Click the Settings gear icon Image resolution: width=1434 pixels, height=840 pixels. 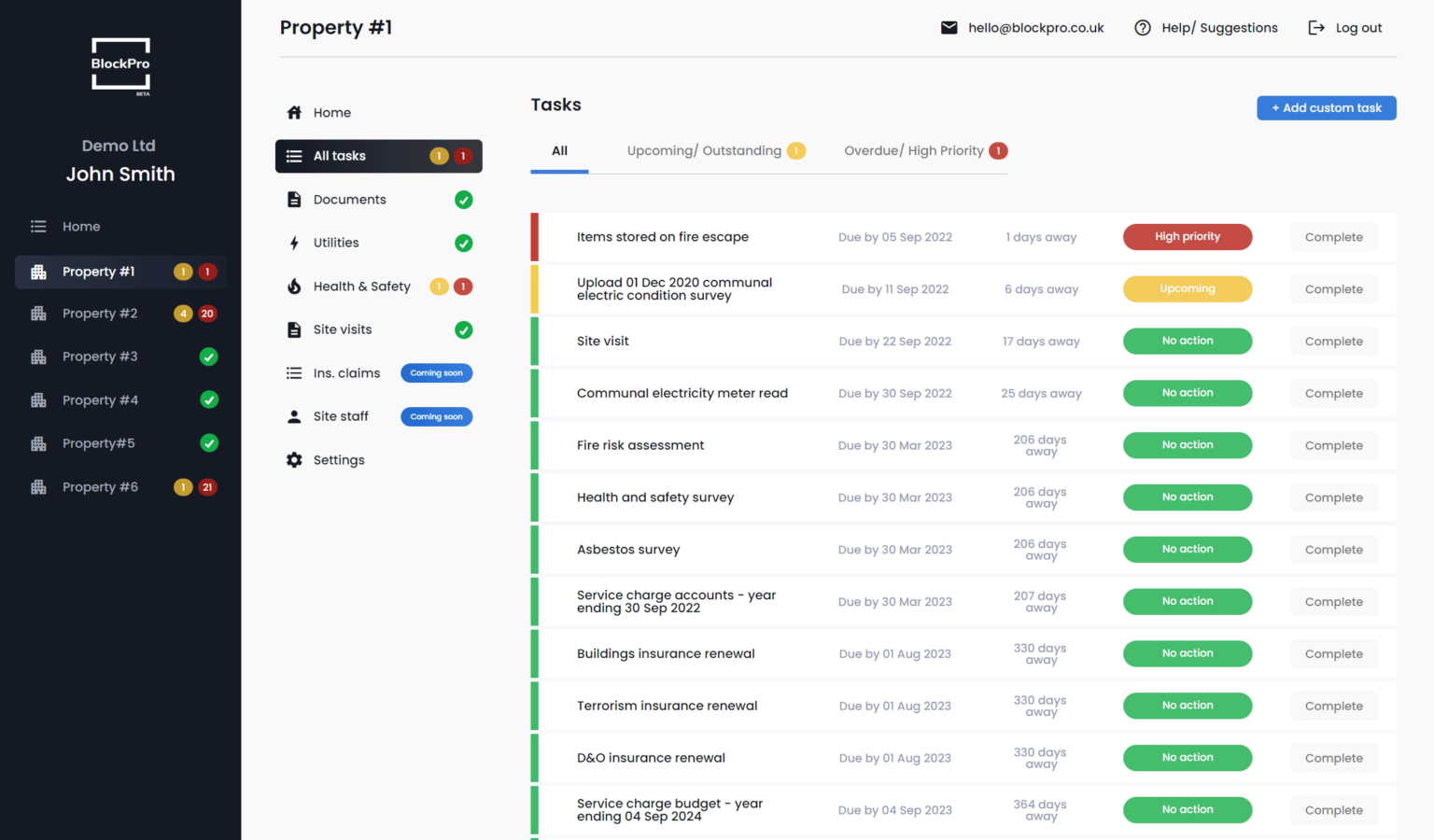293,459
